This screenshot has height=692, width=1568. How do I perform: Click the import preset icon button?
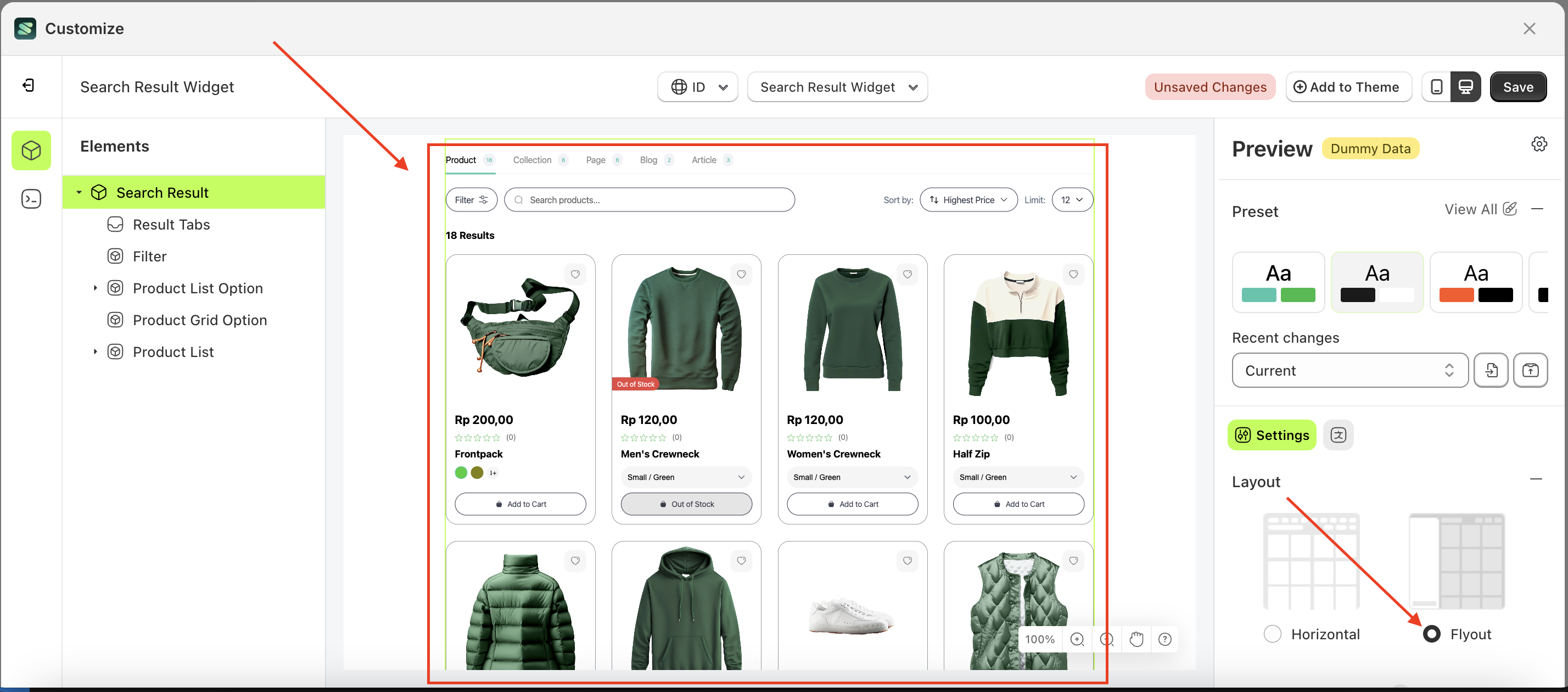(1491, 370)
